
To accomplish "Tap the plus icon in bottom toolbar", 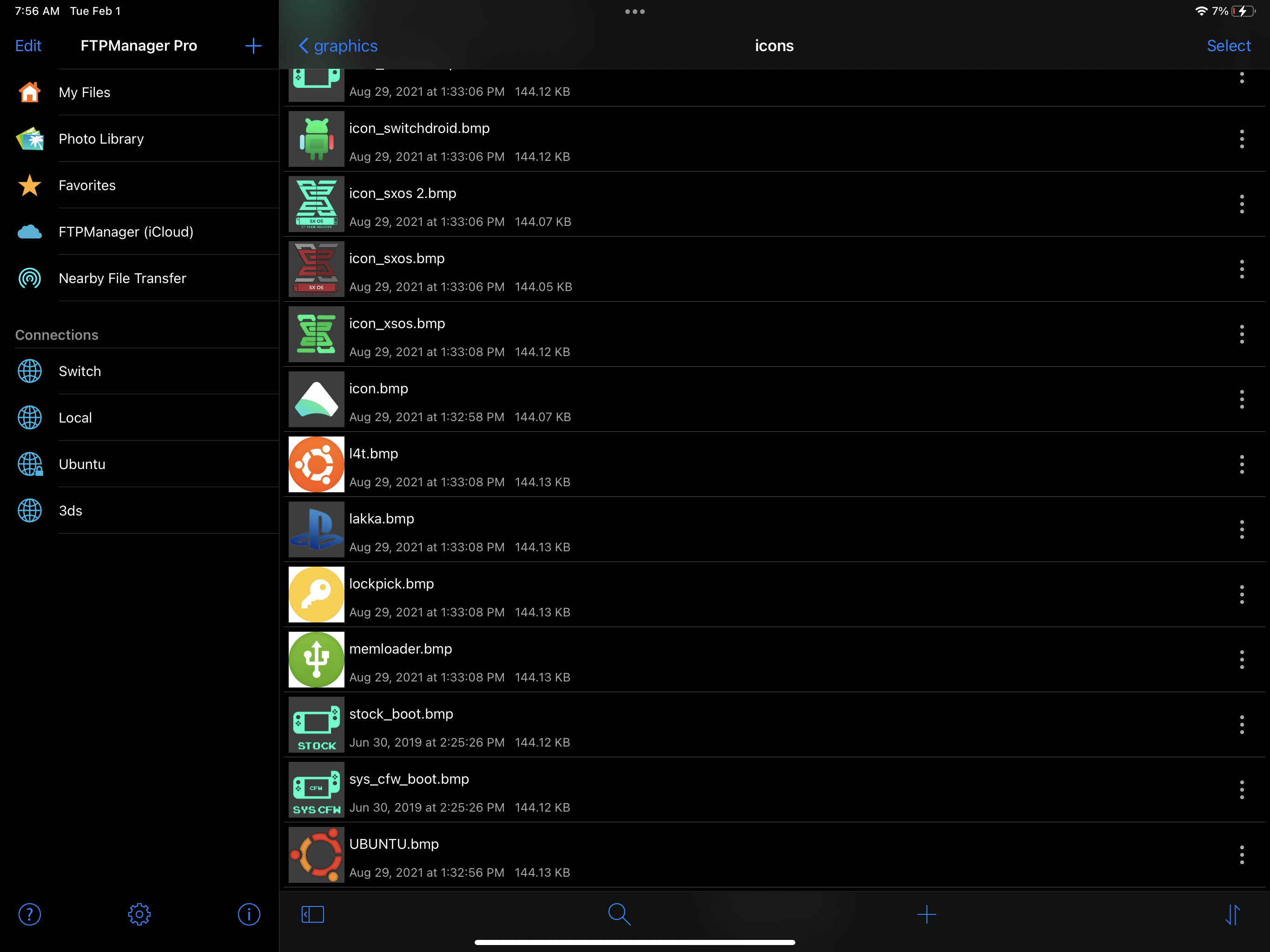I will coord(926,914).
